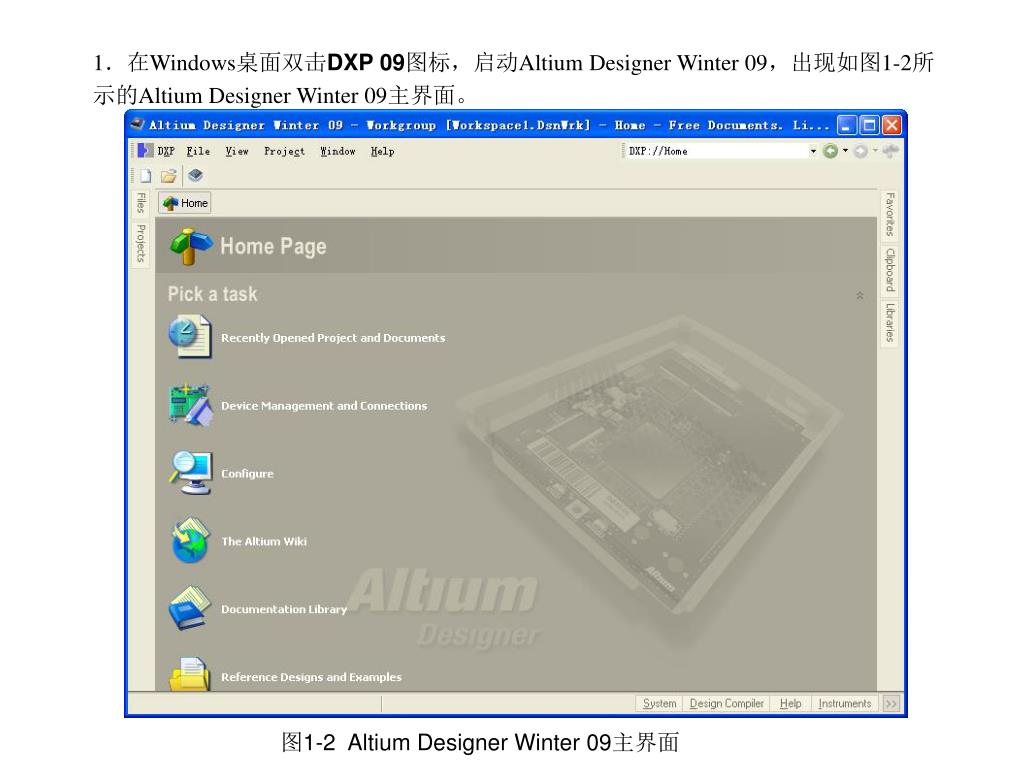Screen dimensions: 1024x768
Task: Open The Altium Wiki link
Action: [264, 541]
